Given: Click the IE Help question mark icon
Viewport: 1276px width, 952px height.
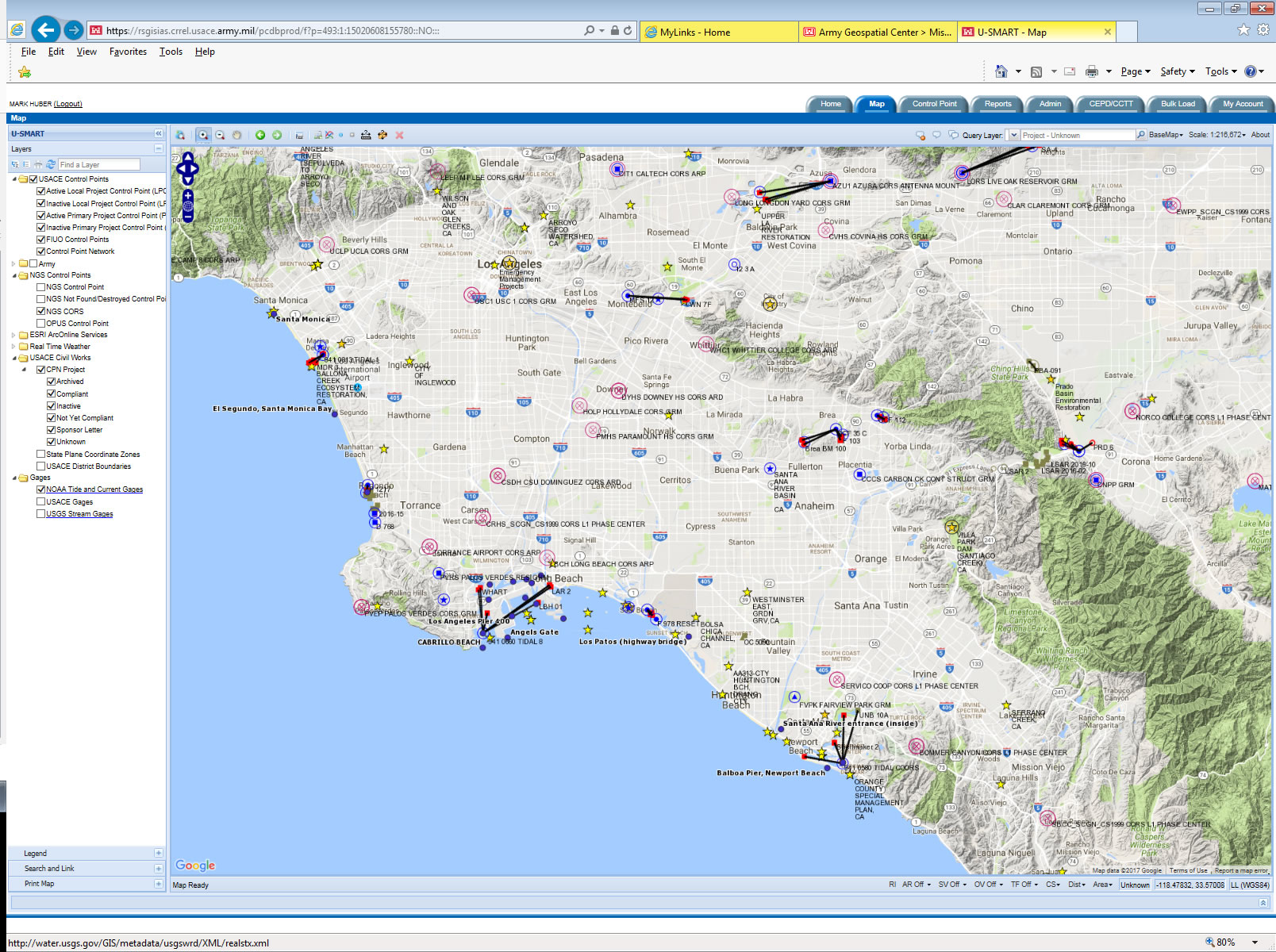Looking at the screenshot, I should pyautogui.click(x=1251, y=71).
